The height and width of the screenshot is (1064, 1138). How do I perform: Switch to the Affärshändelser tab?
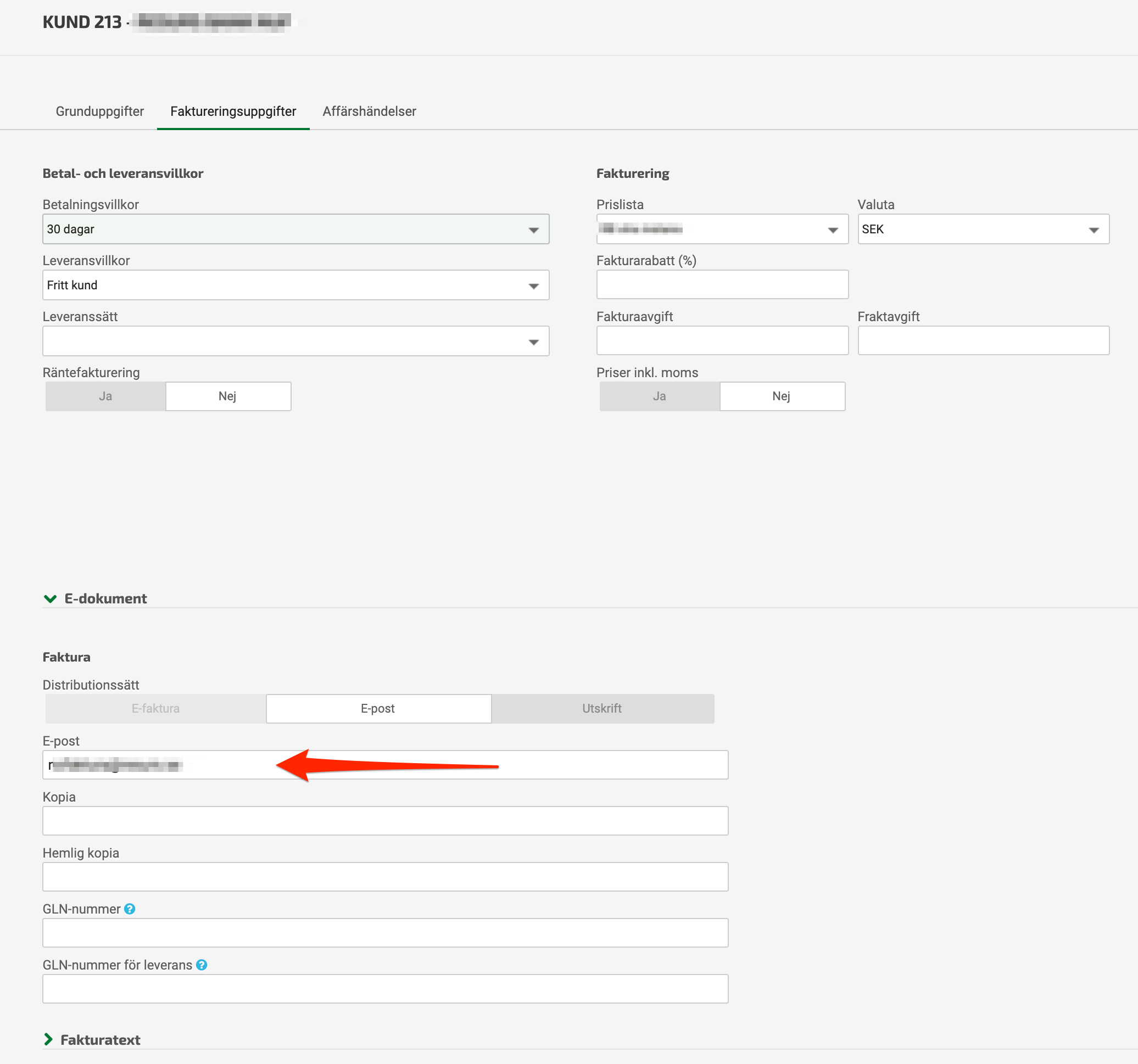[369, 111]
